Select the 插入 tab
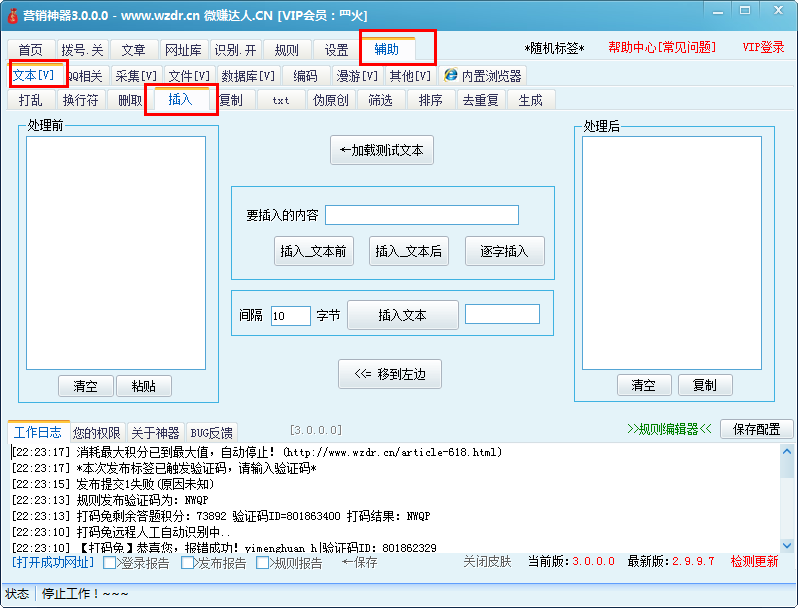 coord(181,99)
